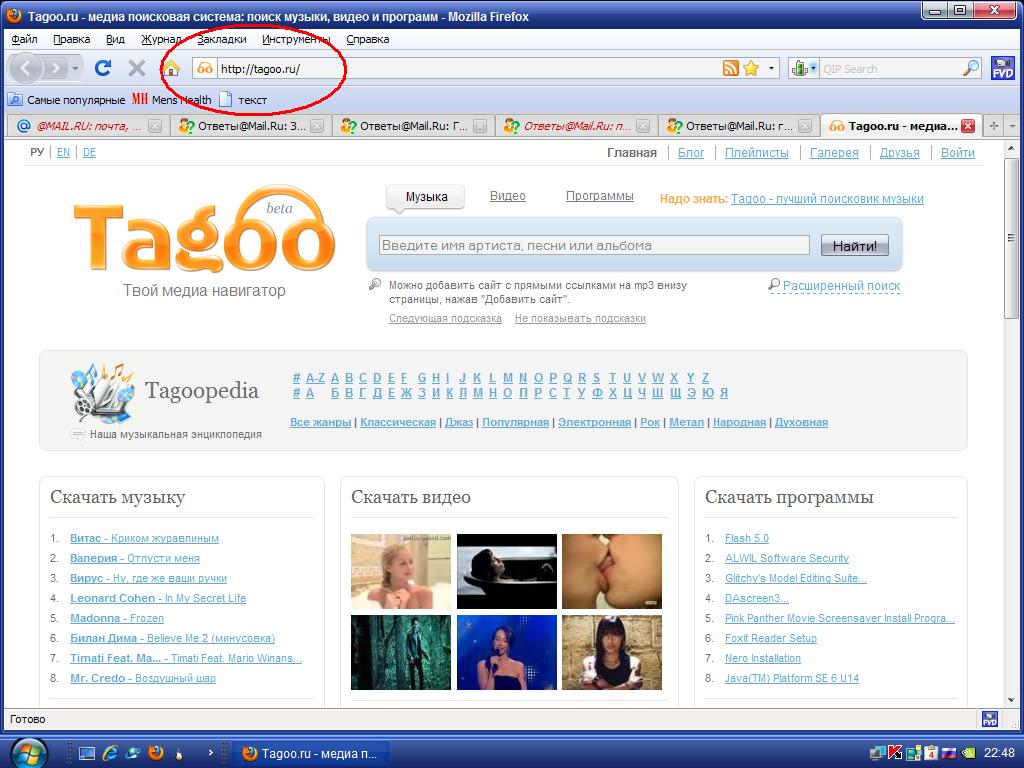
Task: Open the Файл menu
Action: tap(24, 39)
